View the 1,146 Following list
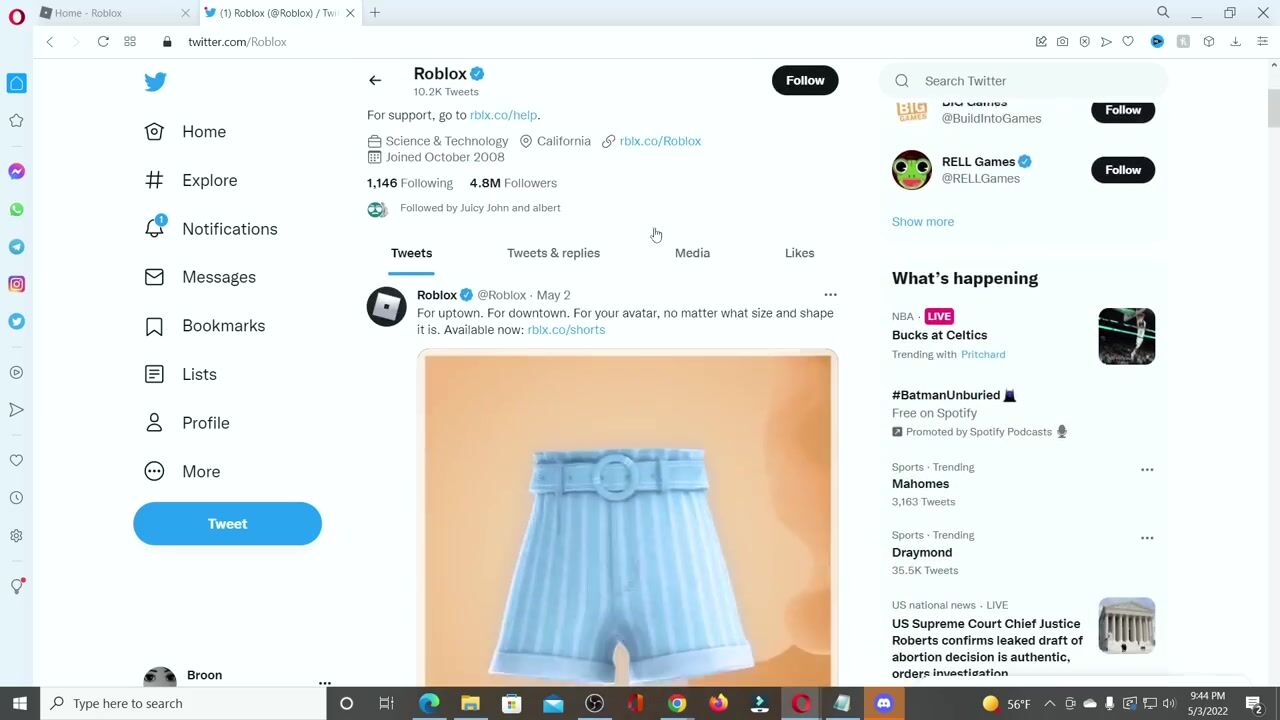This screenshot has height=720, width=1280. point(410,183)
